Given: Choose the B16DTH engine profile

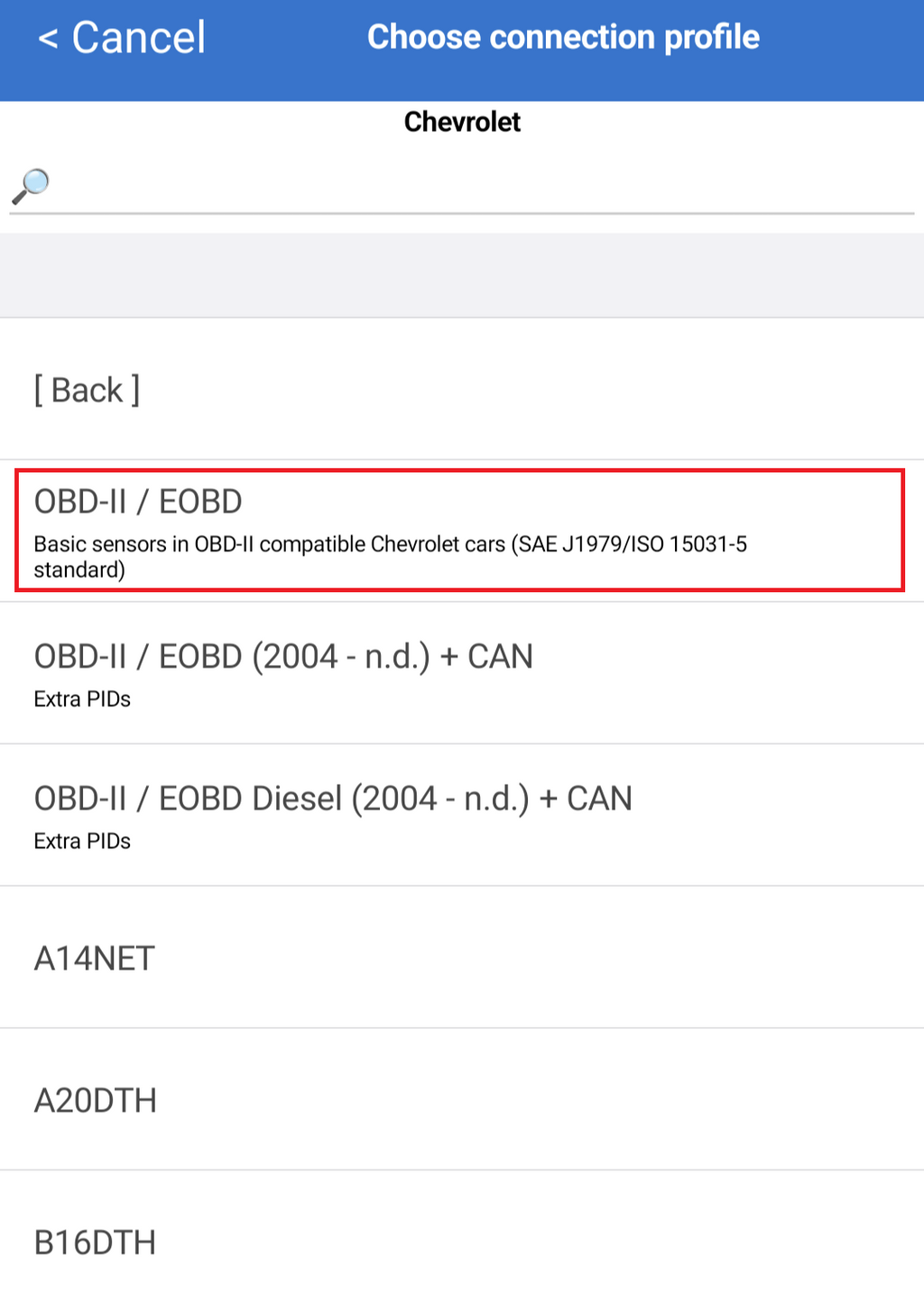Looking at the screenshot, I should click(95, 1243).
